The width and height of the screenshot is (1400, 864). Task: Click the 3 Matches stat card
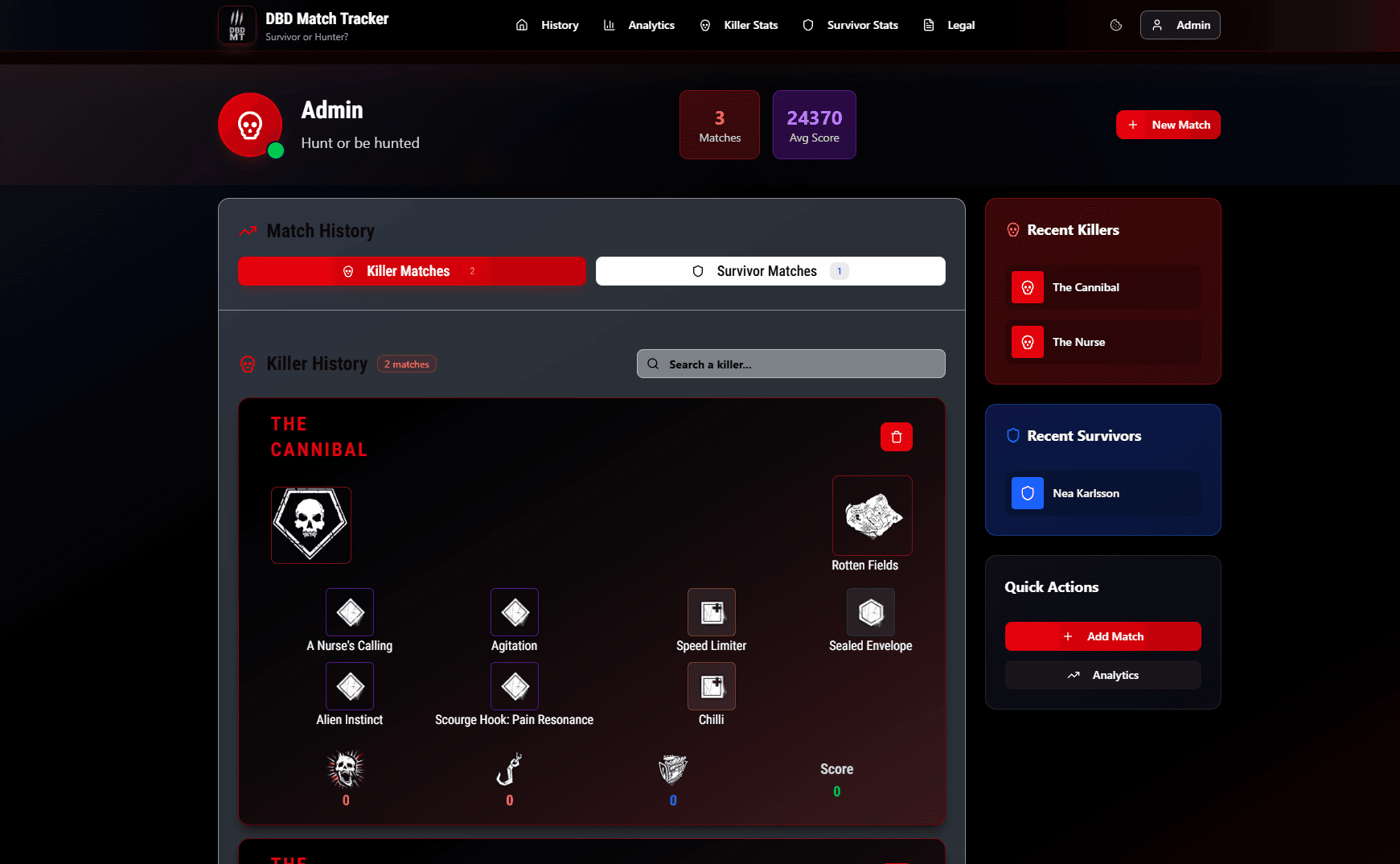click(720, 125)
